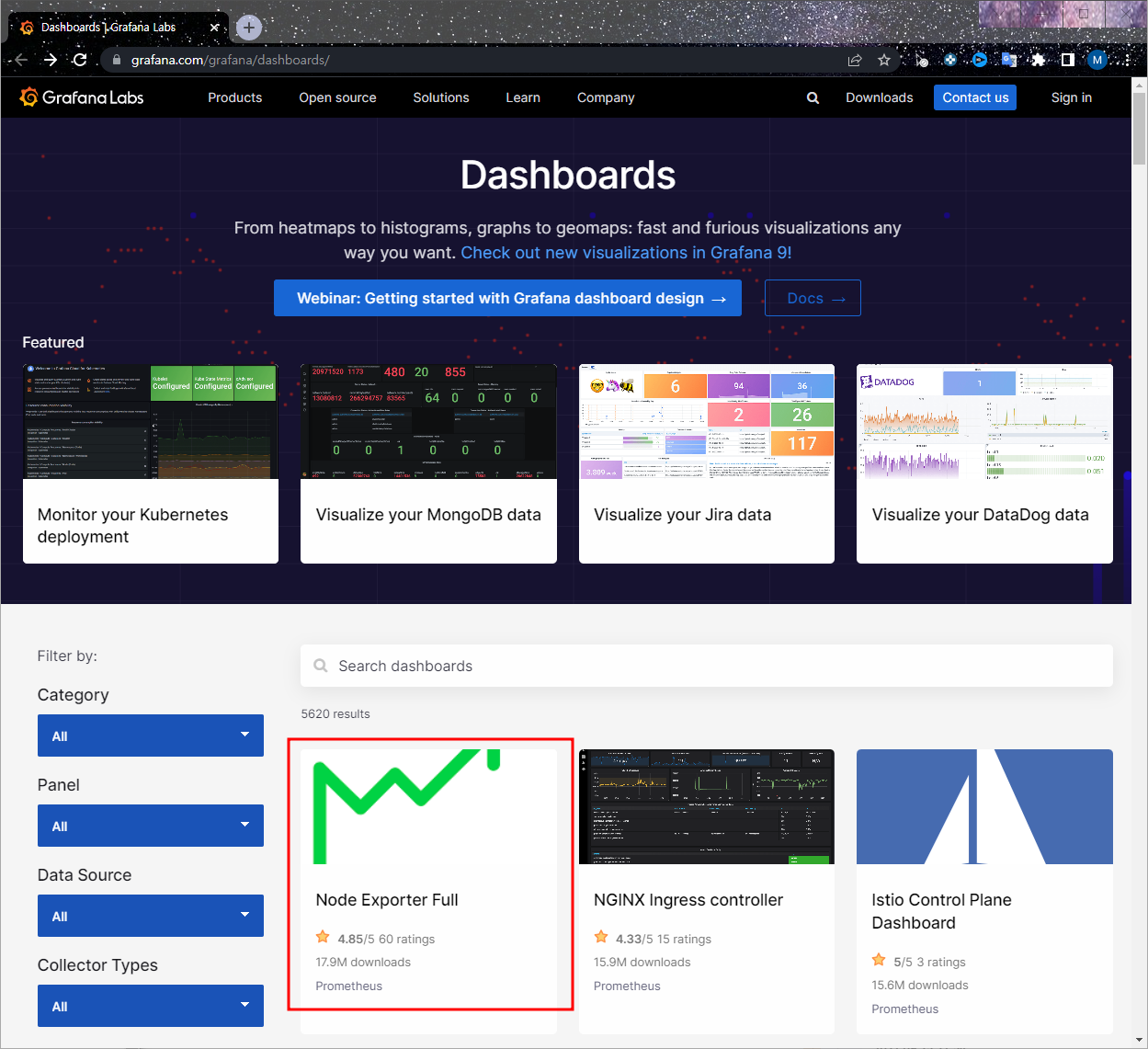Follow Check out new visualizations in Grafana 9 link

626,253
